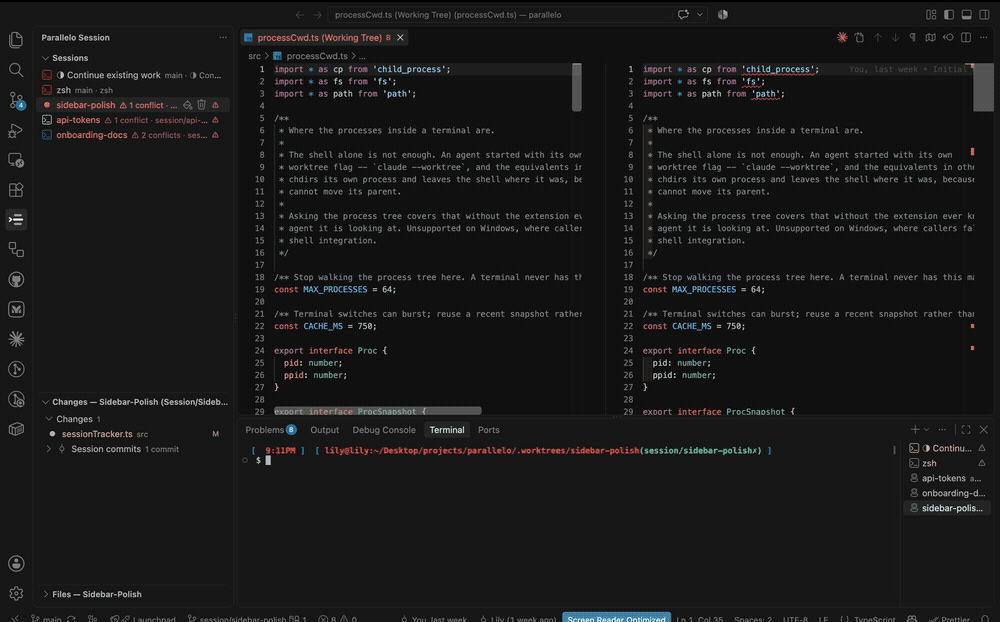Open terminal panel ellipsis actions menu

(x=942, y=429)
